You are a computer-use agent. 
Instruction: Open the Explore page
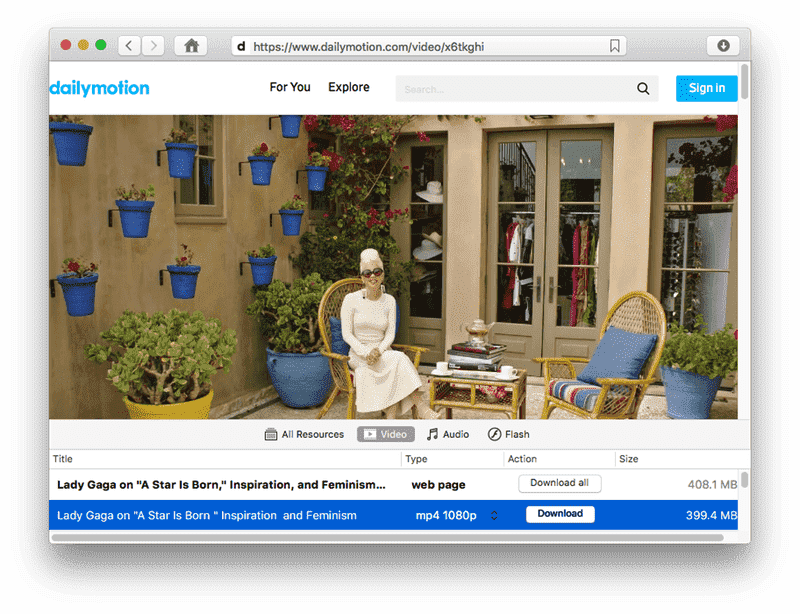click(x=349, y=88)
